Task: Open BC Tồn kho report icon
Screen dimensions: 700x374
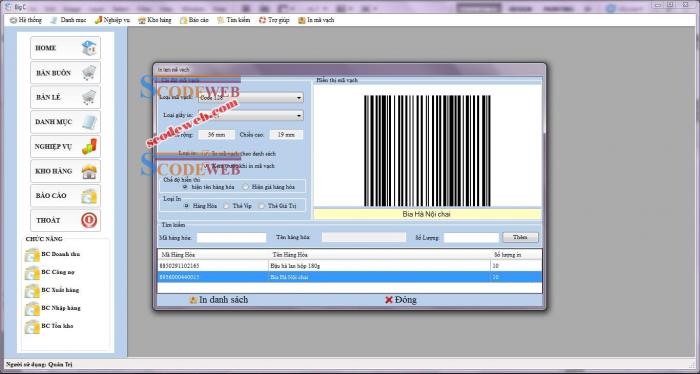Action: [32, 326]
